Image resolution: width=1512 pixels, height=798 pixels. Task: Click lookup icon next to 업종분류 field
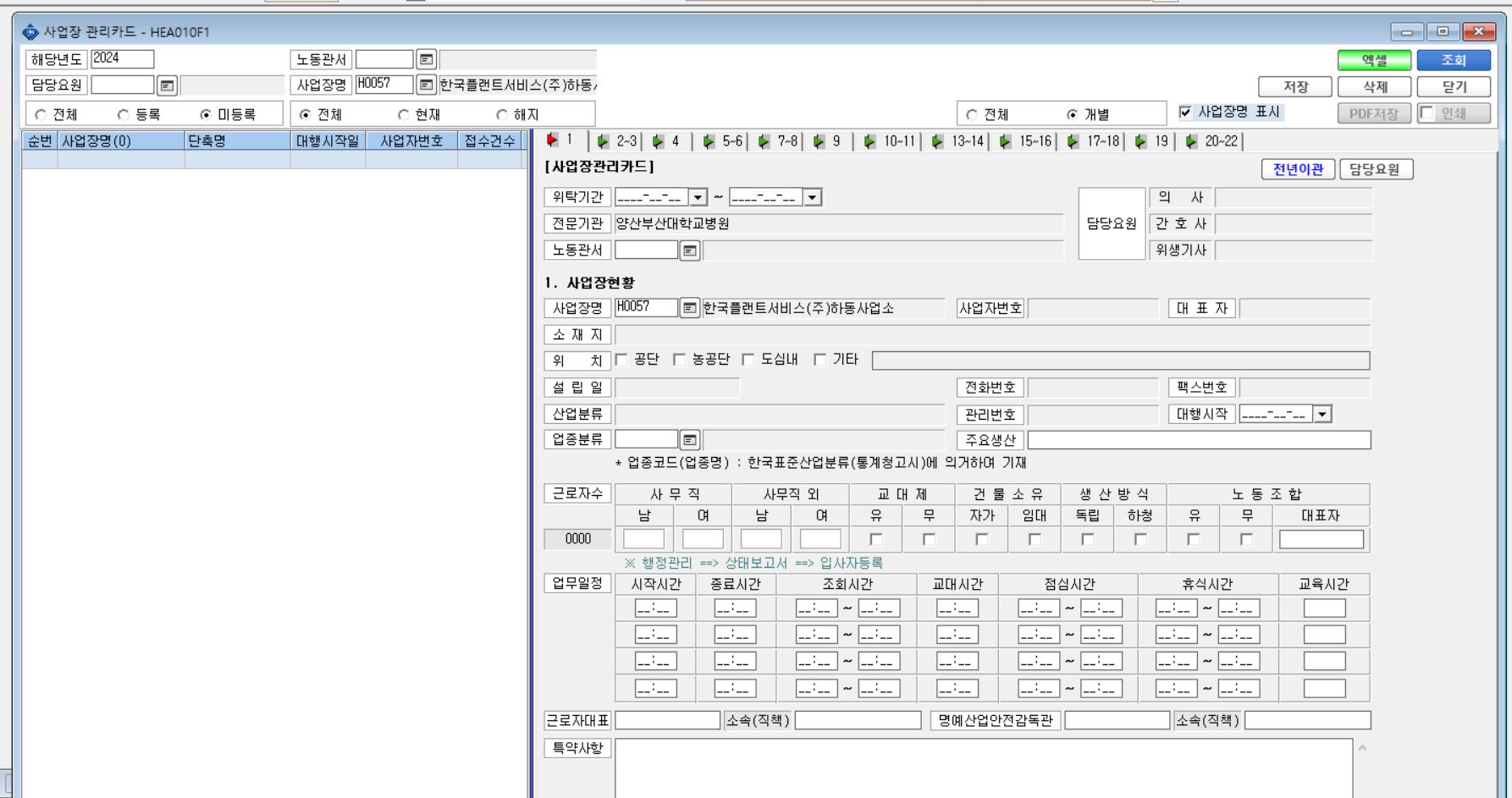tap(690, 440)
